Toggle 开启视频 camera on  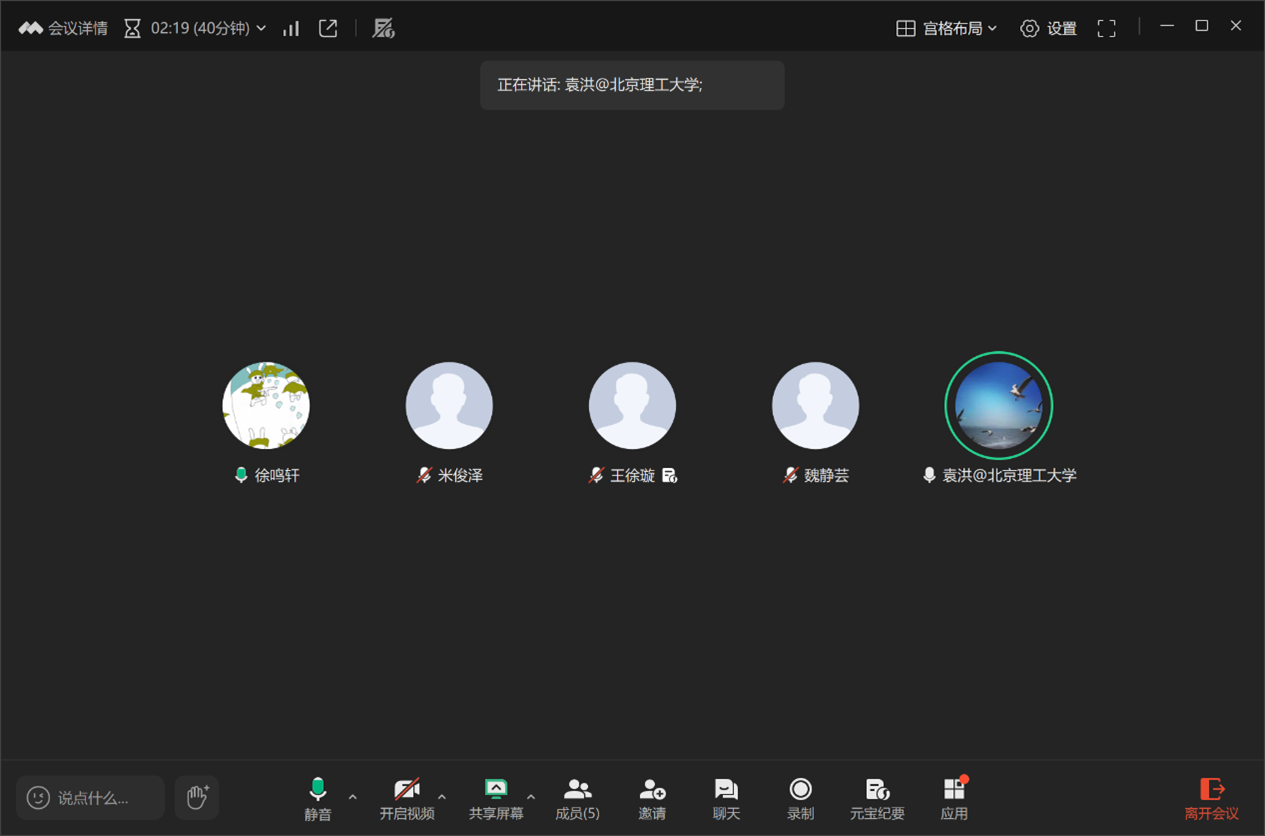click(406, 799)
